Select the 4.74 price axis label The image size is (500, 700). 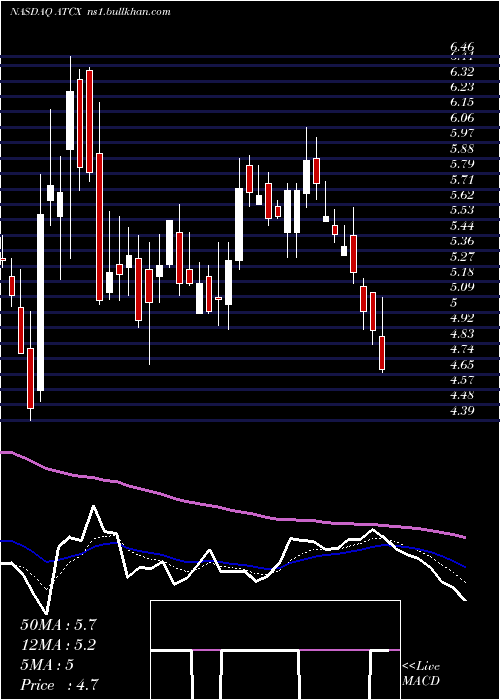[462, 349]
